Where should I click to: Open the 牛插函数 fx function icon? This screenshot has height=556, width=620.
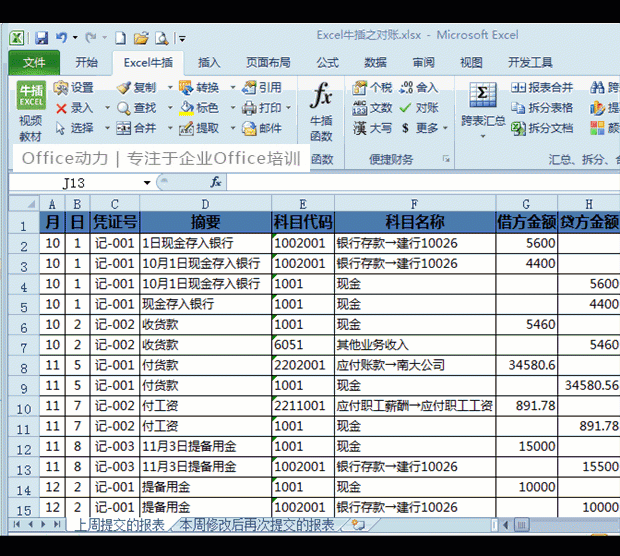(x=321, y=96)
